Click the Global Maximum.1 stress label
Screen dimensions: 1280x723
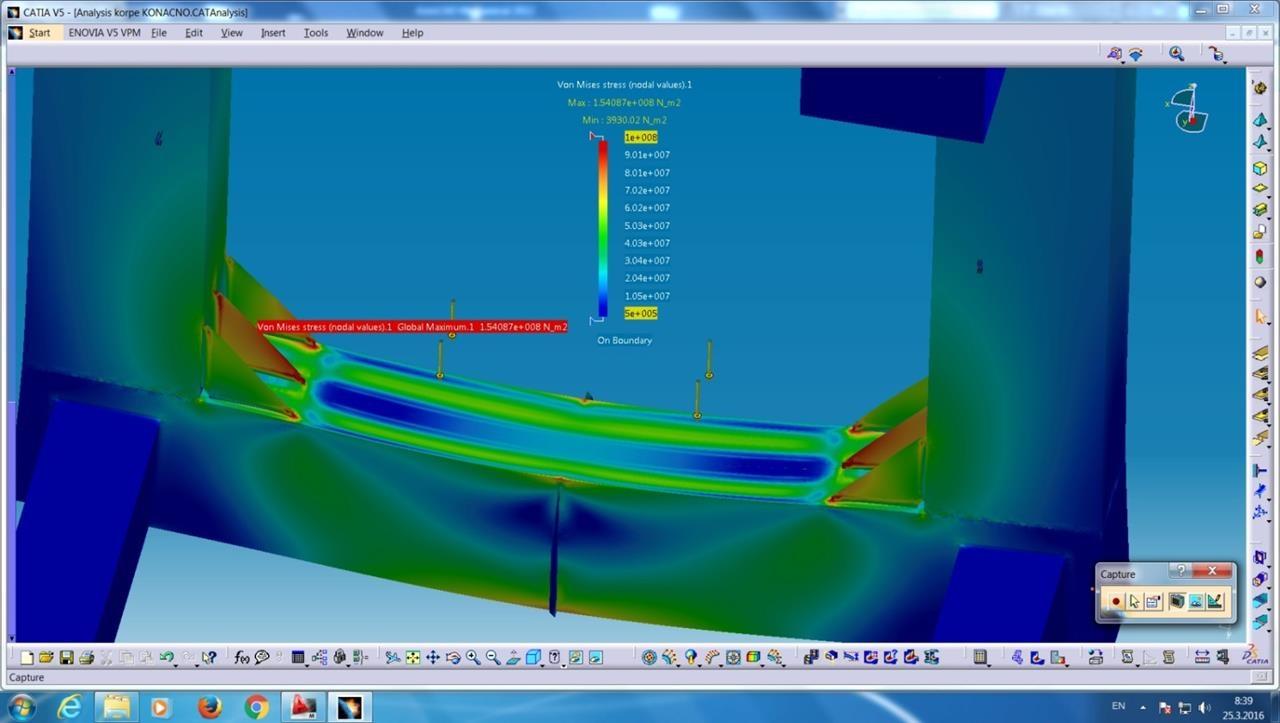(412, 327)
